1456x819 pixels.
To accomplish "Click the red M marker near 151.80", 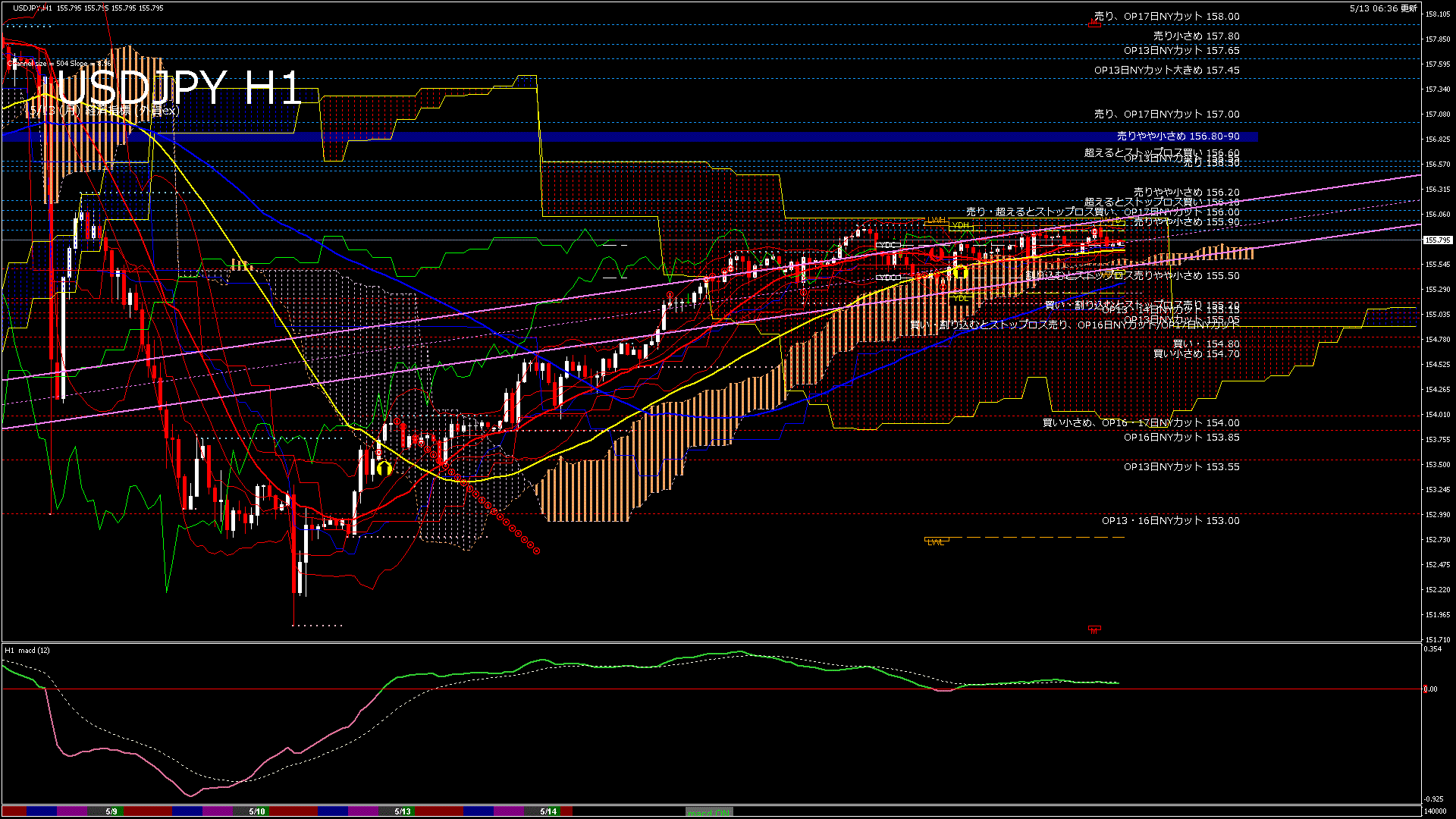I will (x=1094, y=629).
